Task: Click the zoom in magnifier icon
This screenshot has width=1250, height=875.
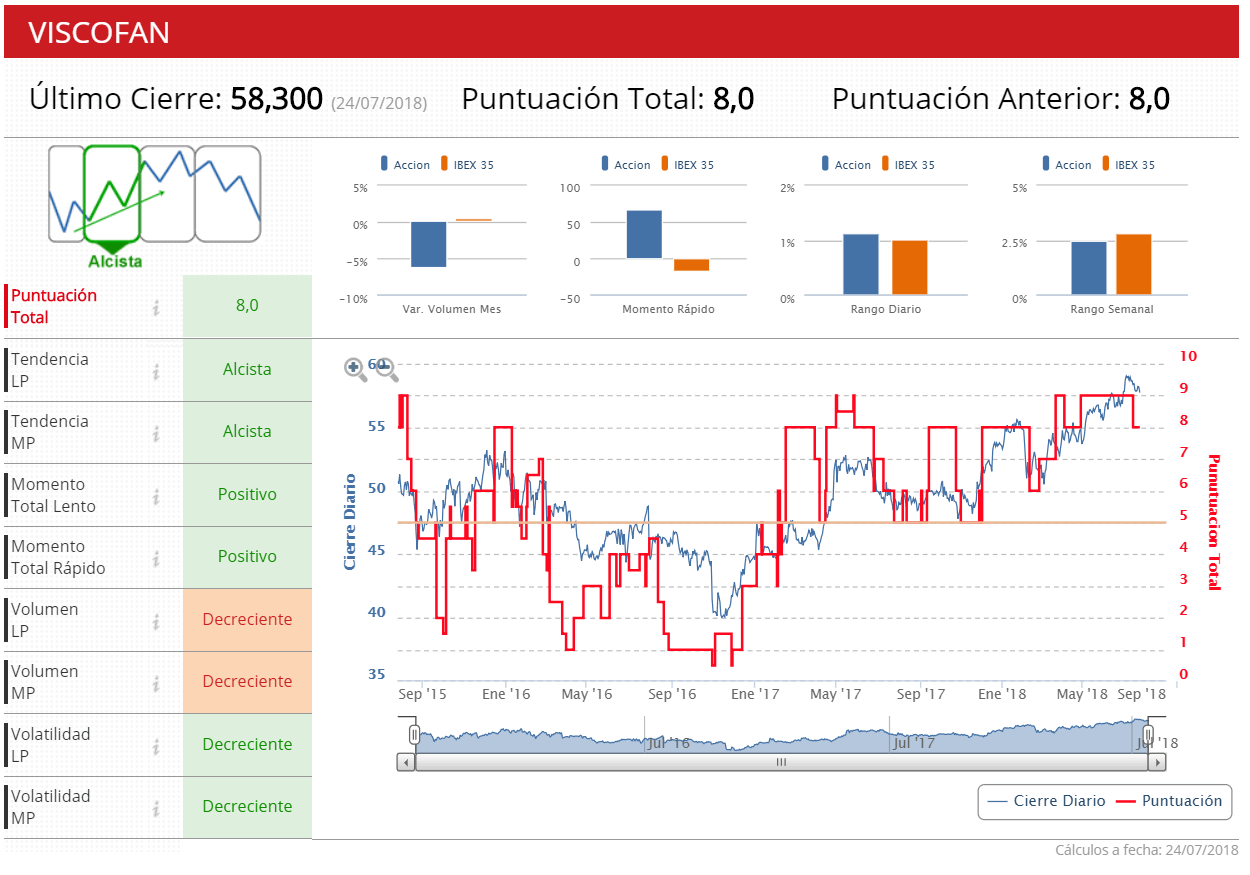Action: 356,369
